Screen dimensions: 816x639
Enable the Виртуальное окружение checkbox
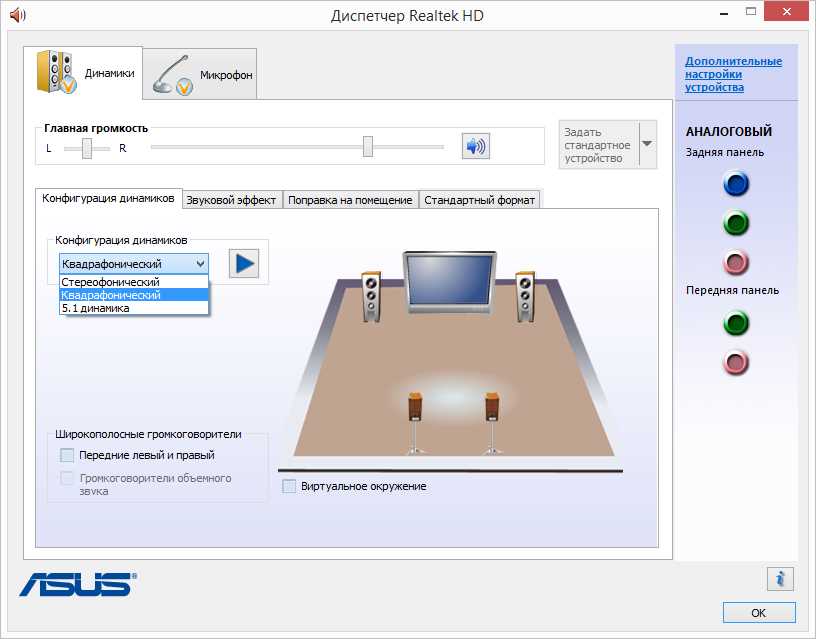pos(290,486)
